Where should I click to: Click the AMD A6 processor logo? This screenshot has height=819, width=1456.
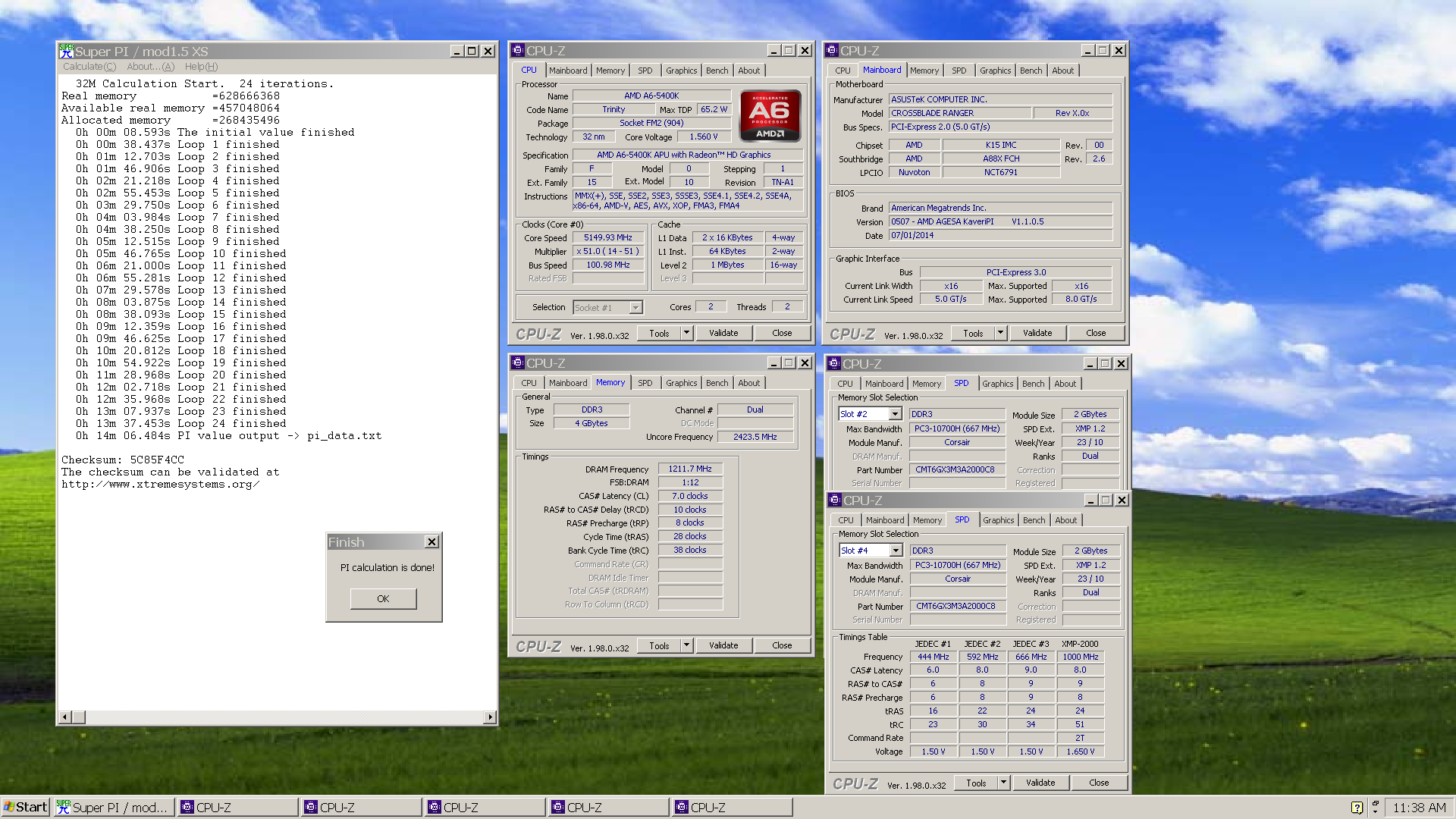(770, 116)
